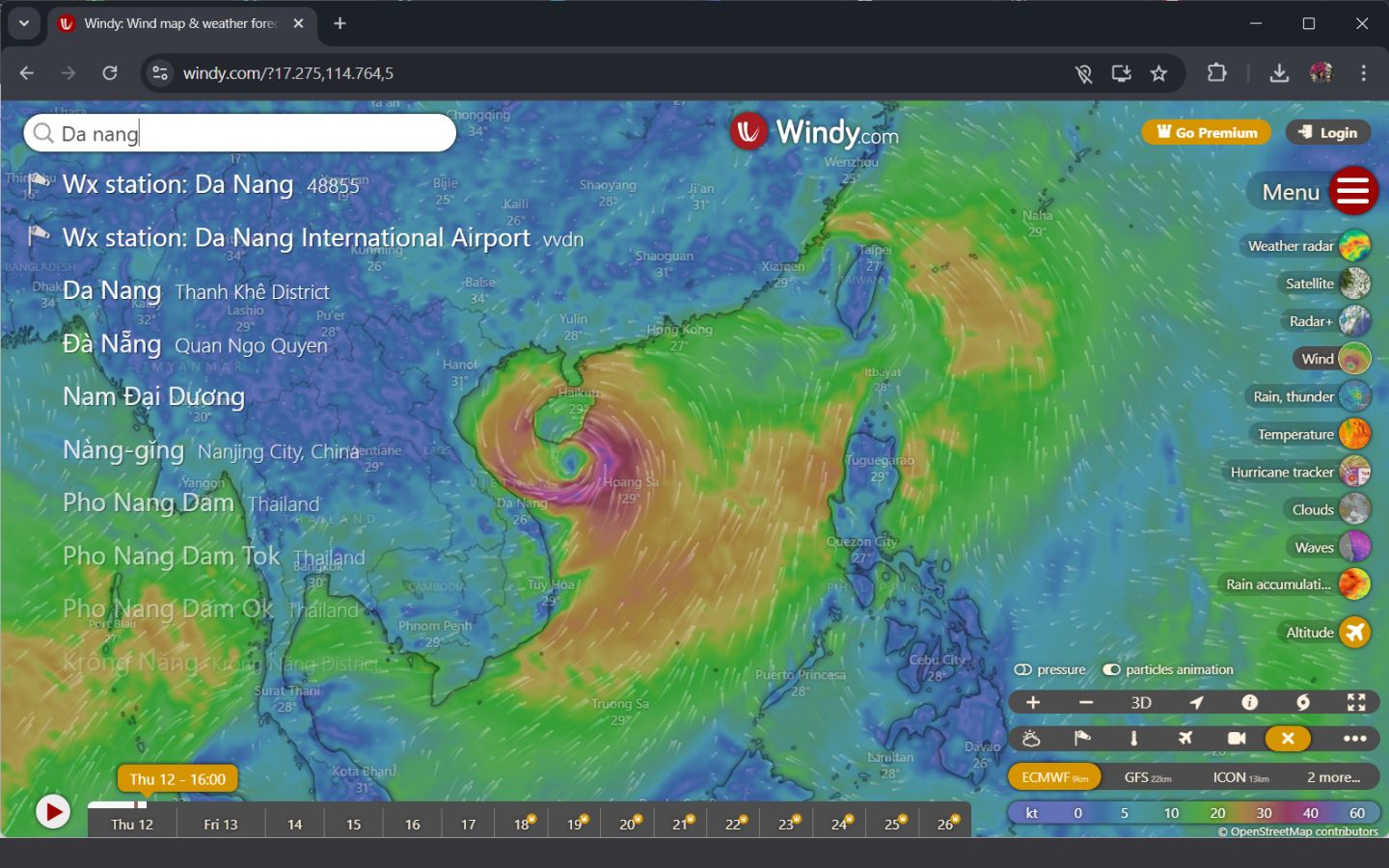This screenshot has height=868, width=1389.
Task: Select the GFS 22km model
Action: point(1147,777)
